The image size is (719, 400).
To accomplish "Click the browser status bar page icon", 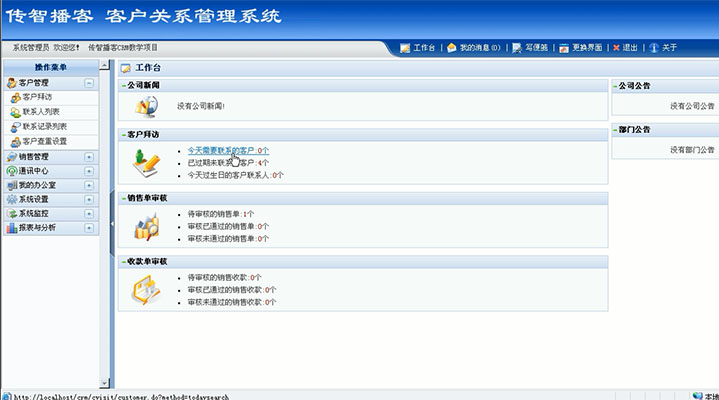I will [x=6, y=396].
